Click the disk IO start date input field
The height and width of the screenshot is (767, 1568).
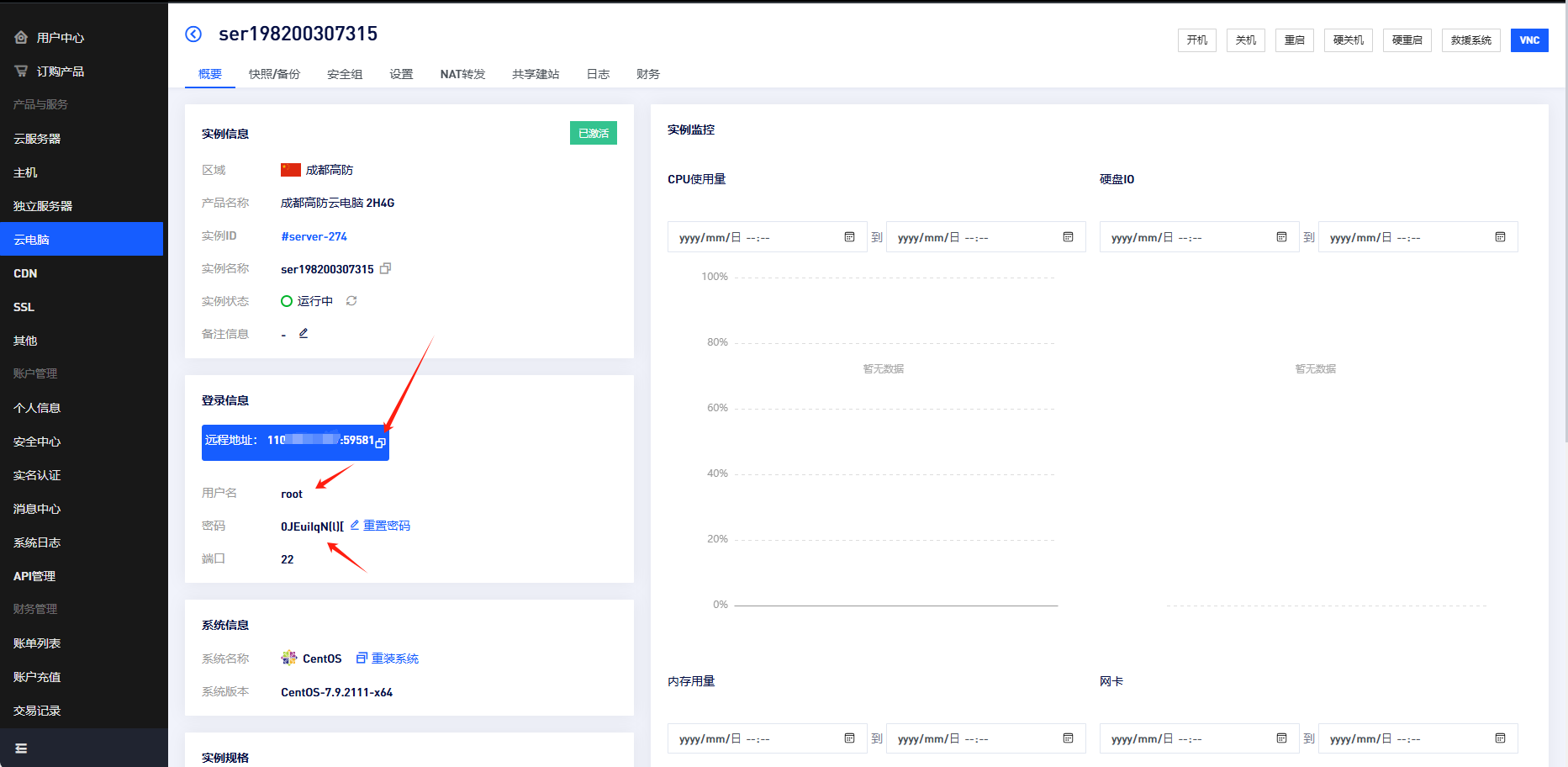coord(1185,238)
